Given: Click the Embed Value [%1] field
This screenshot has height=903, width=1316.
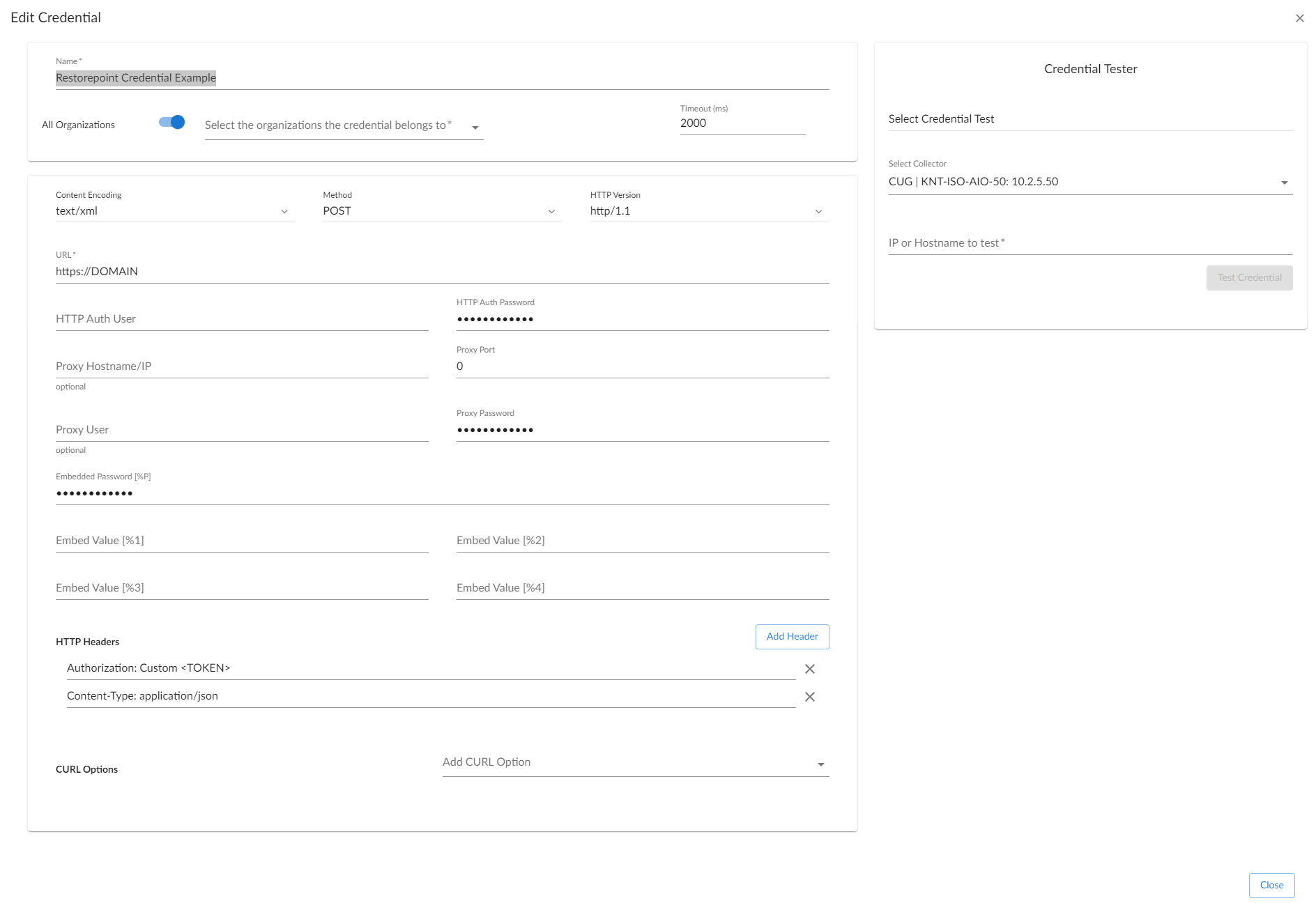Looking at the screenshot, I should point(241,540).
